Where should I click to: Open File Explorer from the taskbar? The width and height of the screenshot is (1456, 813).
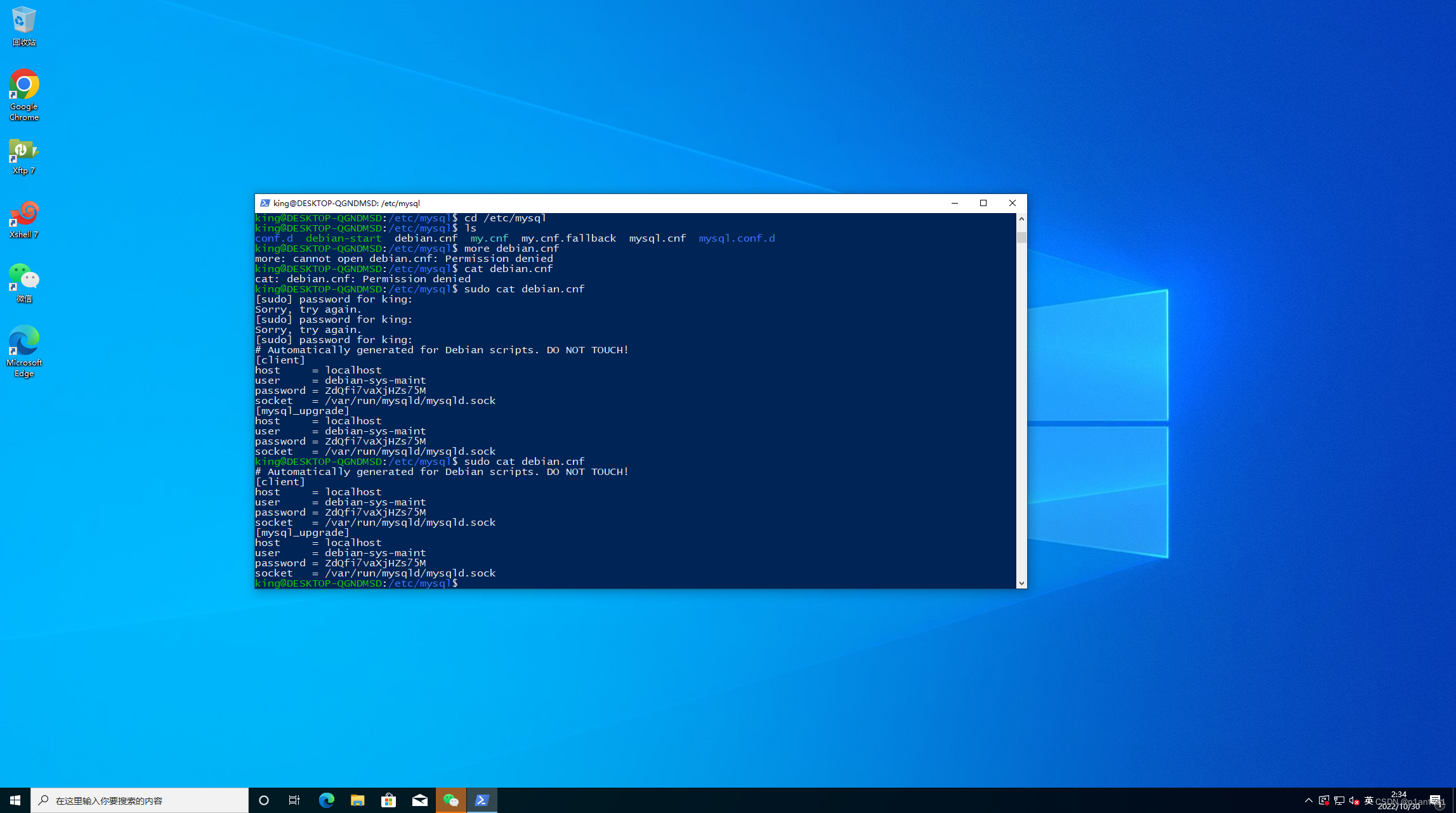(357, 800)
